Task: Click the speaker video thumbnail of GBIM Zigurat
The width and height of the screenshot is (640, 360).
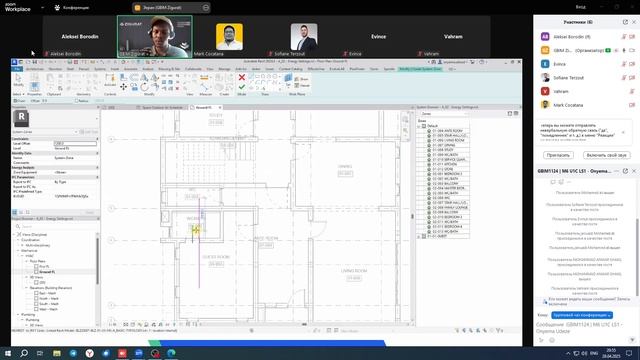Action: [x=155, y=36]
